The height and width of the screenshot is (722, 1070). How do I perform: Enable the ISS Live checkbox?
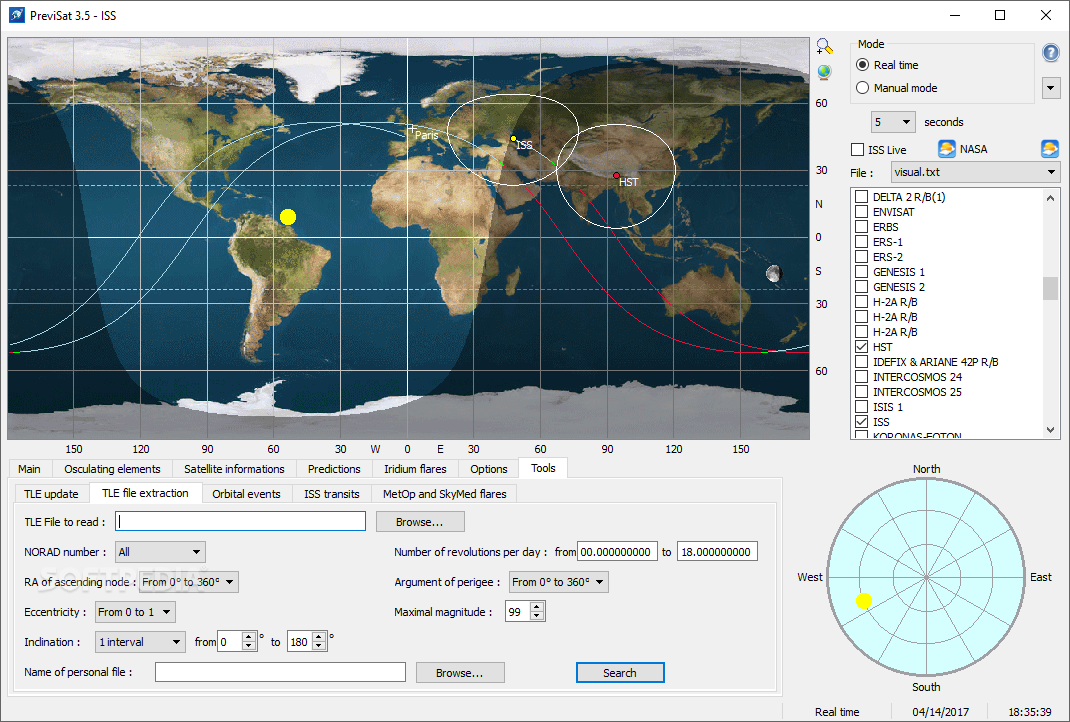point(858,149)
